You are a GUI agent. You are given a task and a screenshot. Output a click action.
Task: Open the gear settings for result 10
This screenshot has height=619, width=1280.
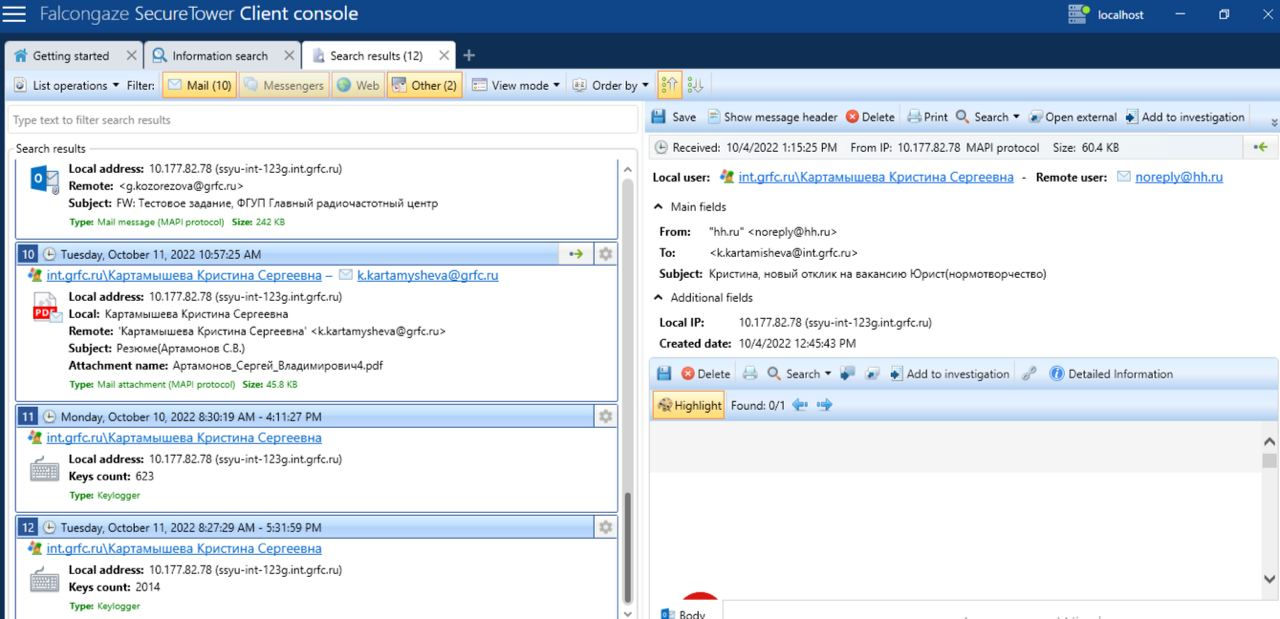(x=605, y=254)
